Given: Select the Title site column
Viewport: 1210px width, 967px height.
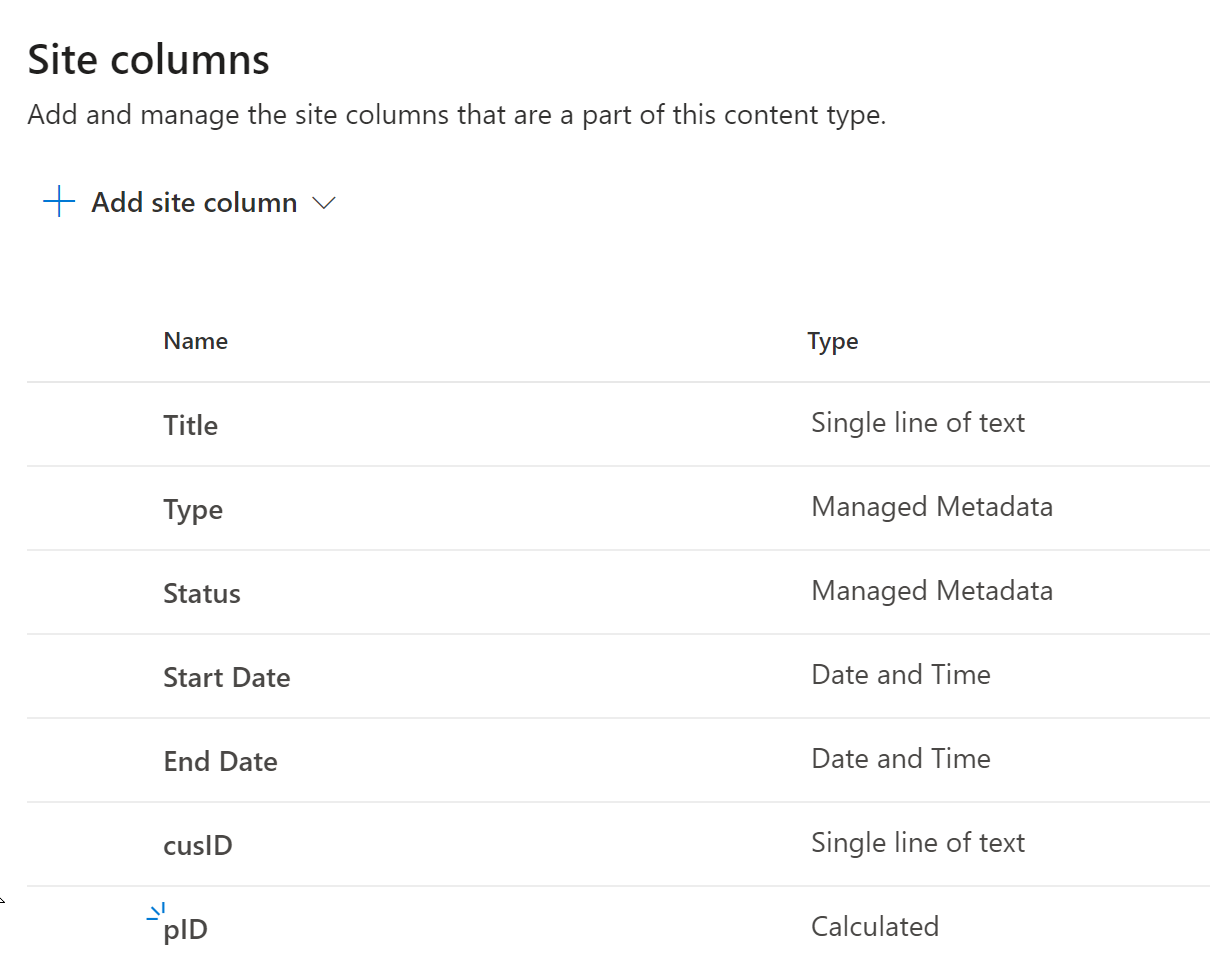Looking at the screenshot, I should (190, 424).
